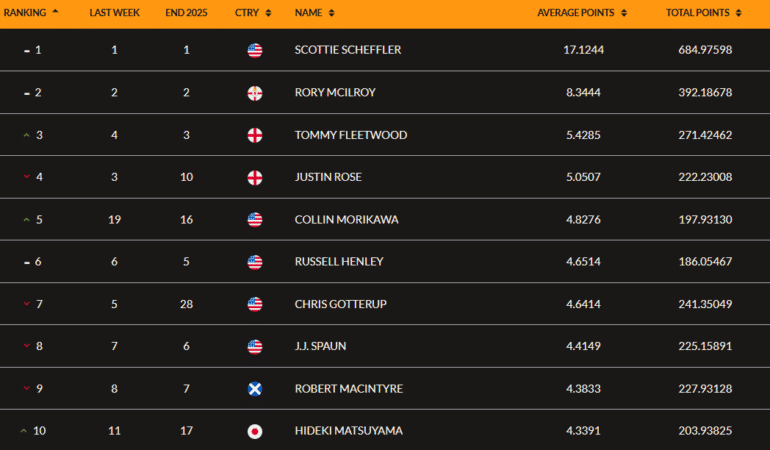Sort table by Ranking column
Image resolution: width=770 pixels, height=450 pixels.
coord(30,13)
